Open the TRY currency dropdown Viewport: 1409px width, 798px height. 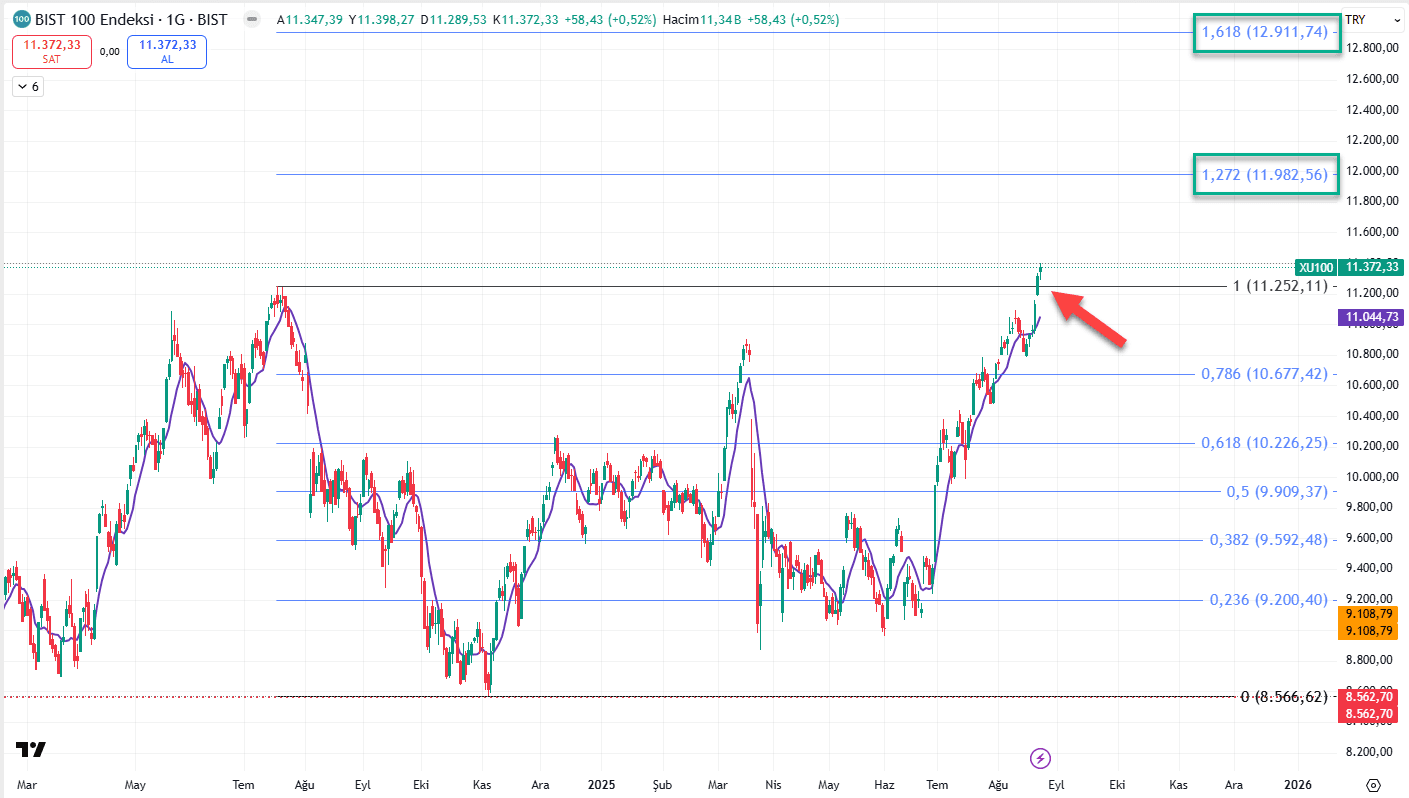pyautogui.click(x=1371, y=20)
